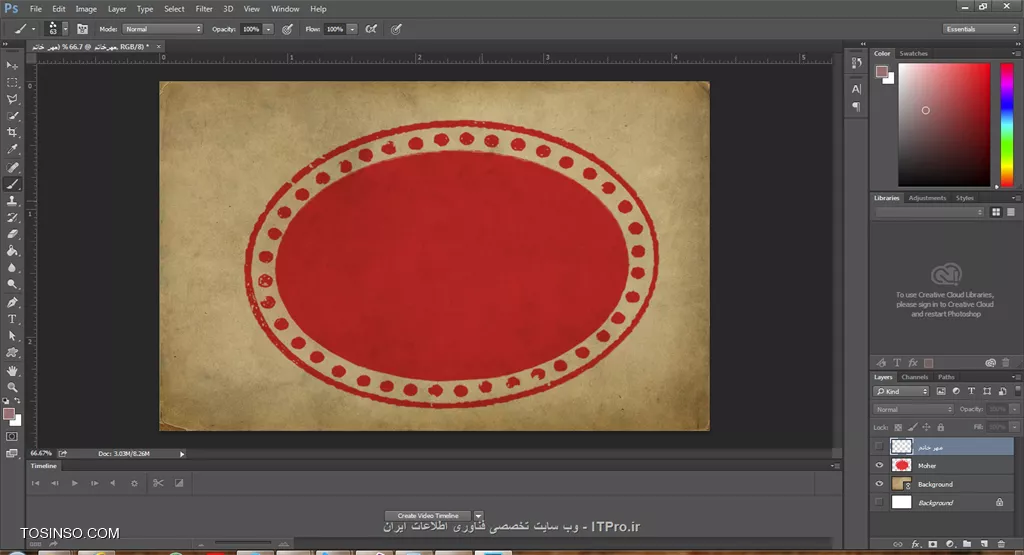Adjust the hue spectrum bar
This screenshot has height=555, width=1024.
coord(1007,125)
